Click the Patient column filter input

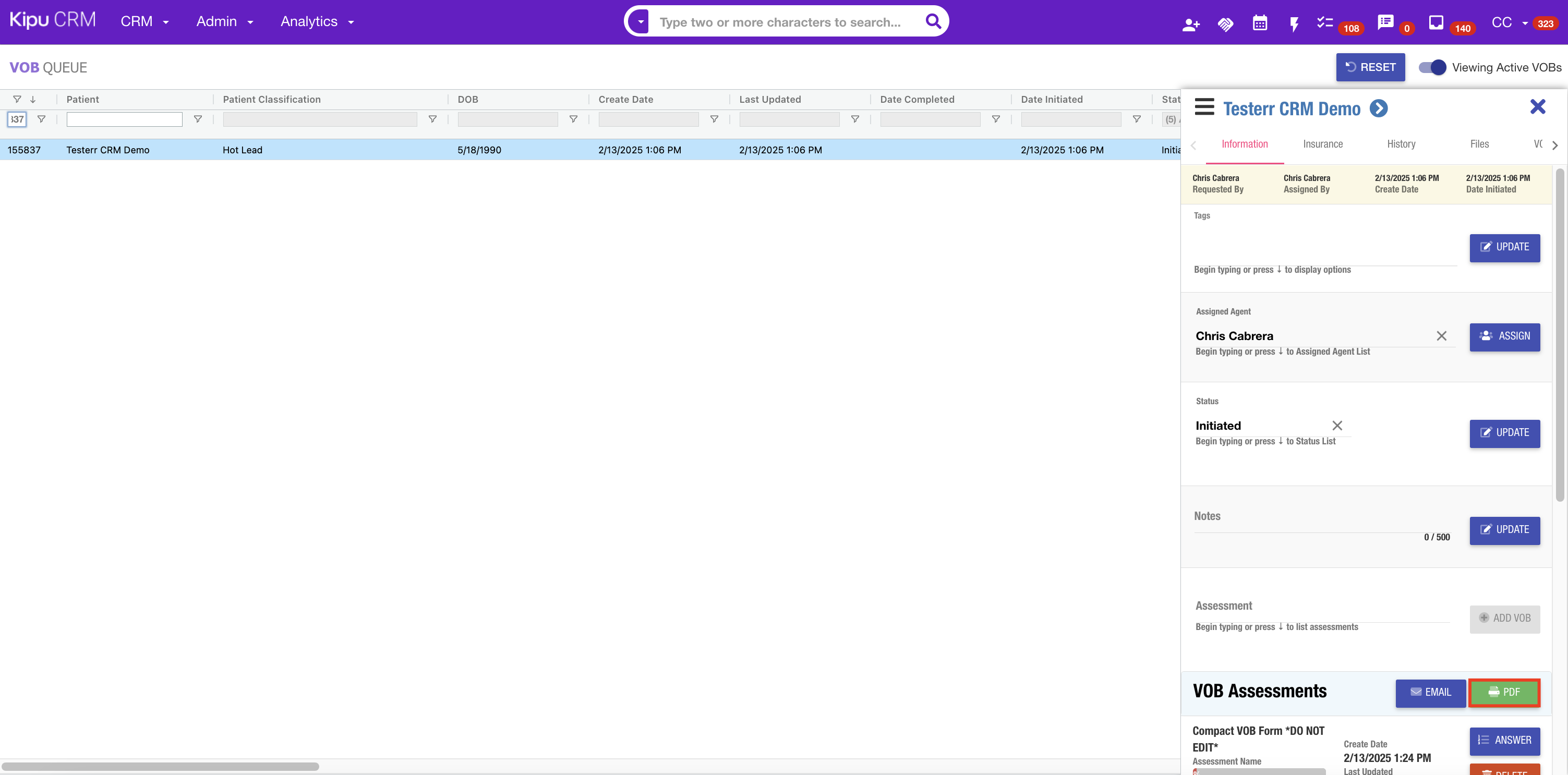point(124,119)
